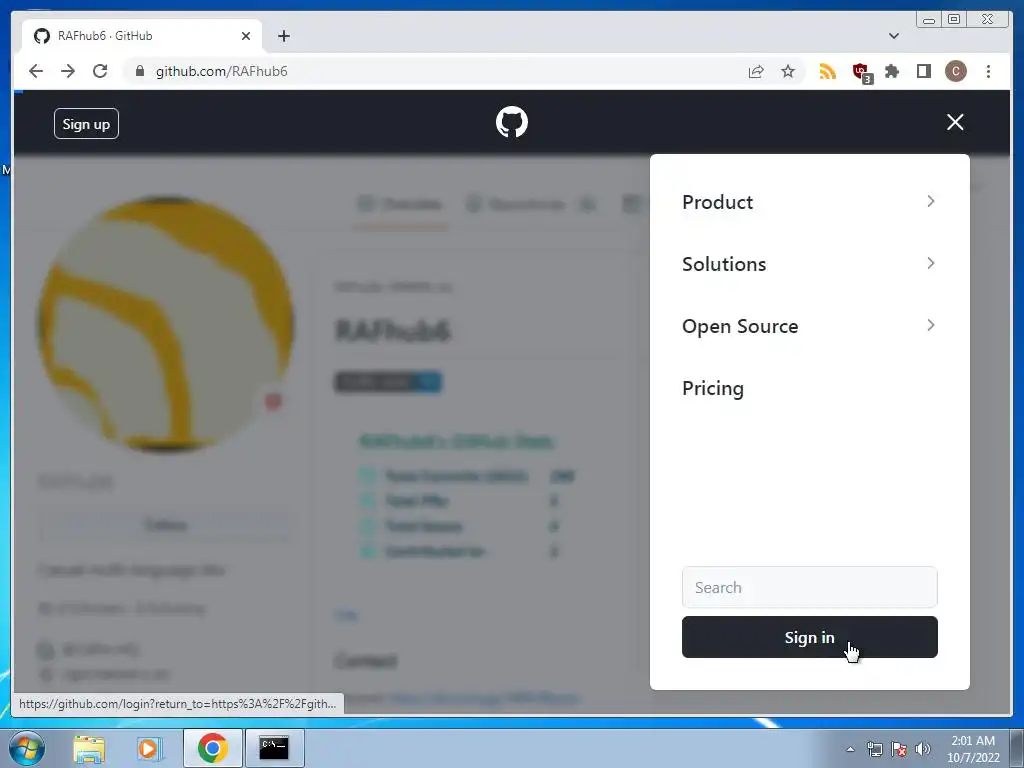Open the tab search dropdown arrow
Image resolution: width=1024 pixels, height=768 pixels.
893,36
